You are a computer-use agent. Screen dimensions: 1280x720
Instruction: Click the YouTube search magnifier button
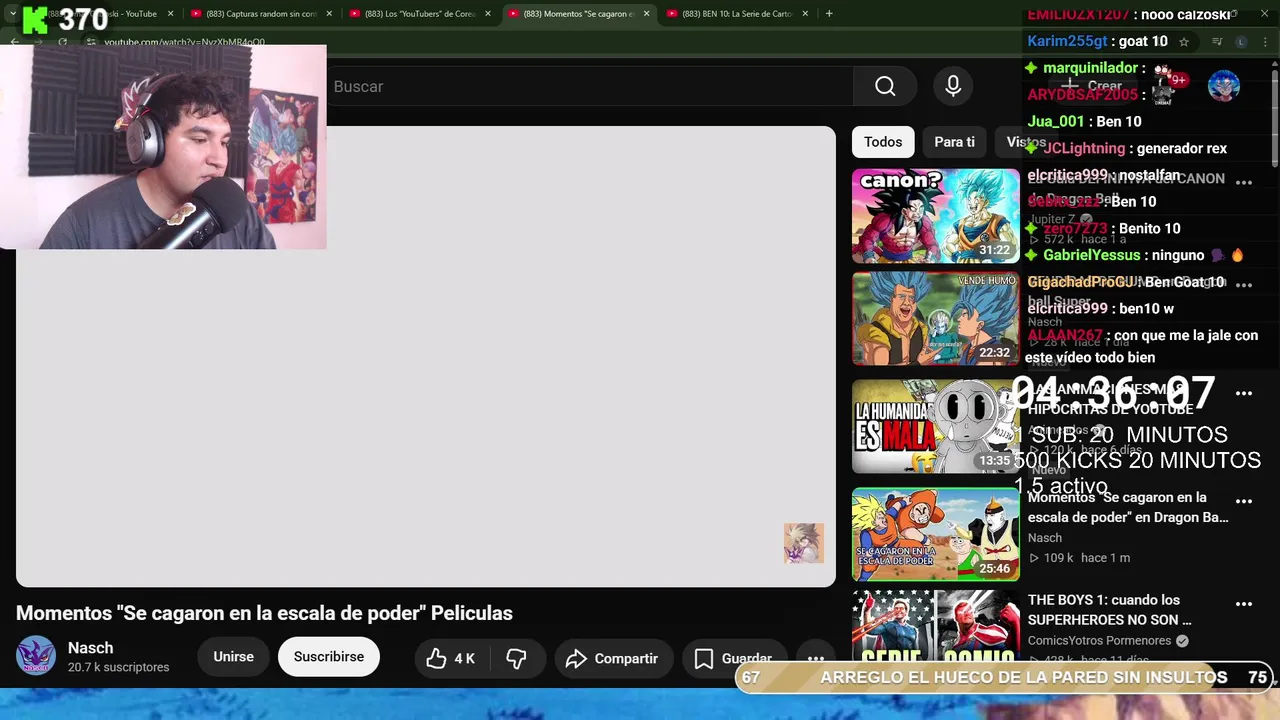[x=885, y=86]
